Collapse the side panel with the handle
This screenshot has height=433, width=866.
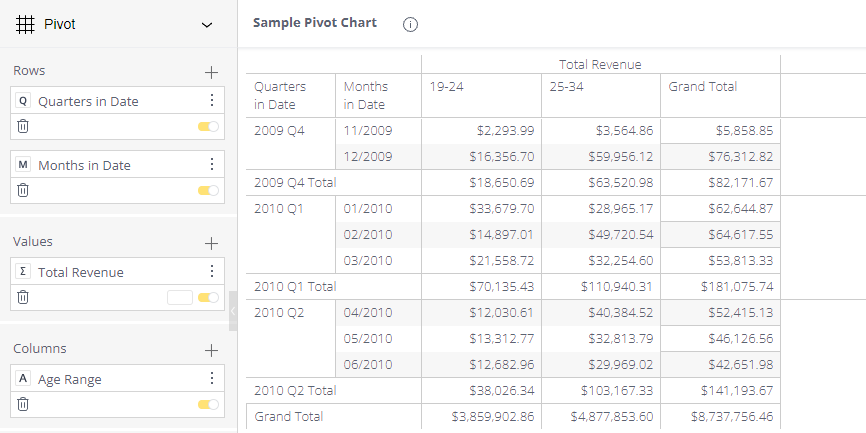click(233, 311)
